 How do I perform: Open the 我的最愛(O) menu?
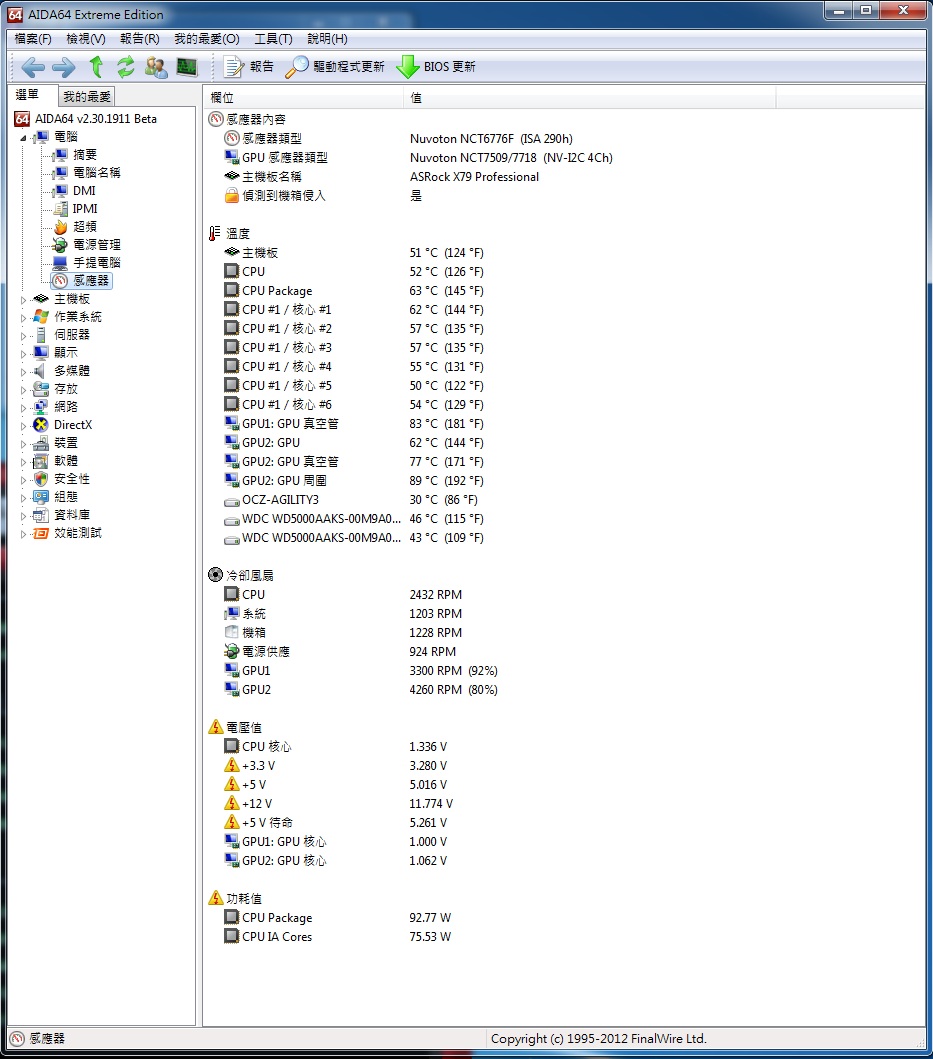pos(207,39)
